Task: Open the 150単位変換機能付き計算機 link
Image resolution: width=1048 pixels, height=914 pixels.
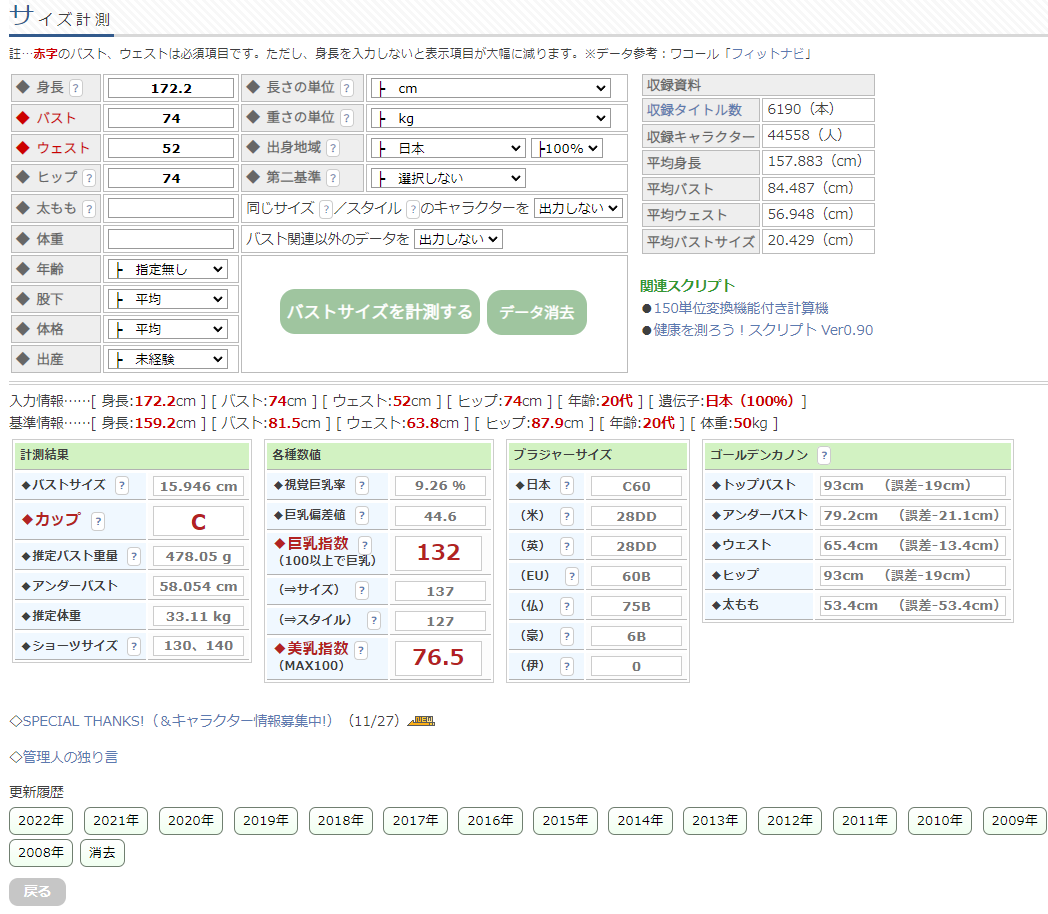Action: point(740,308)
